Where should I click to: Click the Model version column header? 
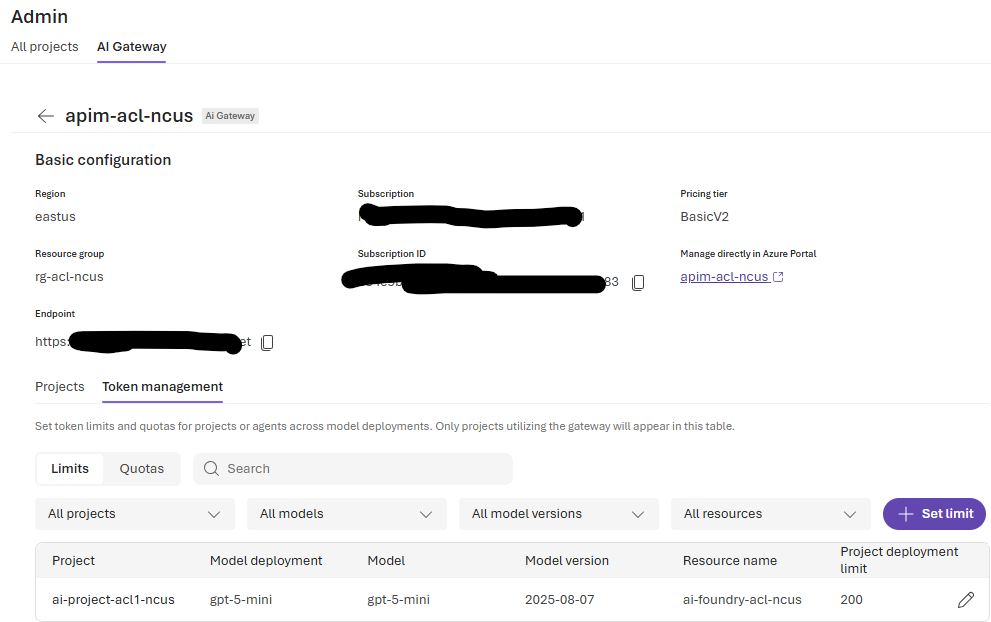click(567, 561)
